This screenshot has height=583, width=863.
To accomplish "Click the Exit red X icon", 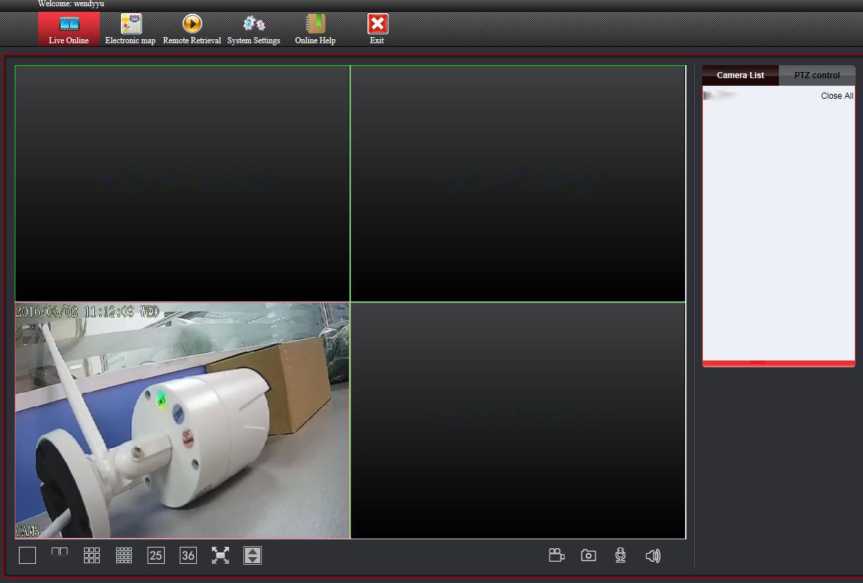I will point(377,25).
